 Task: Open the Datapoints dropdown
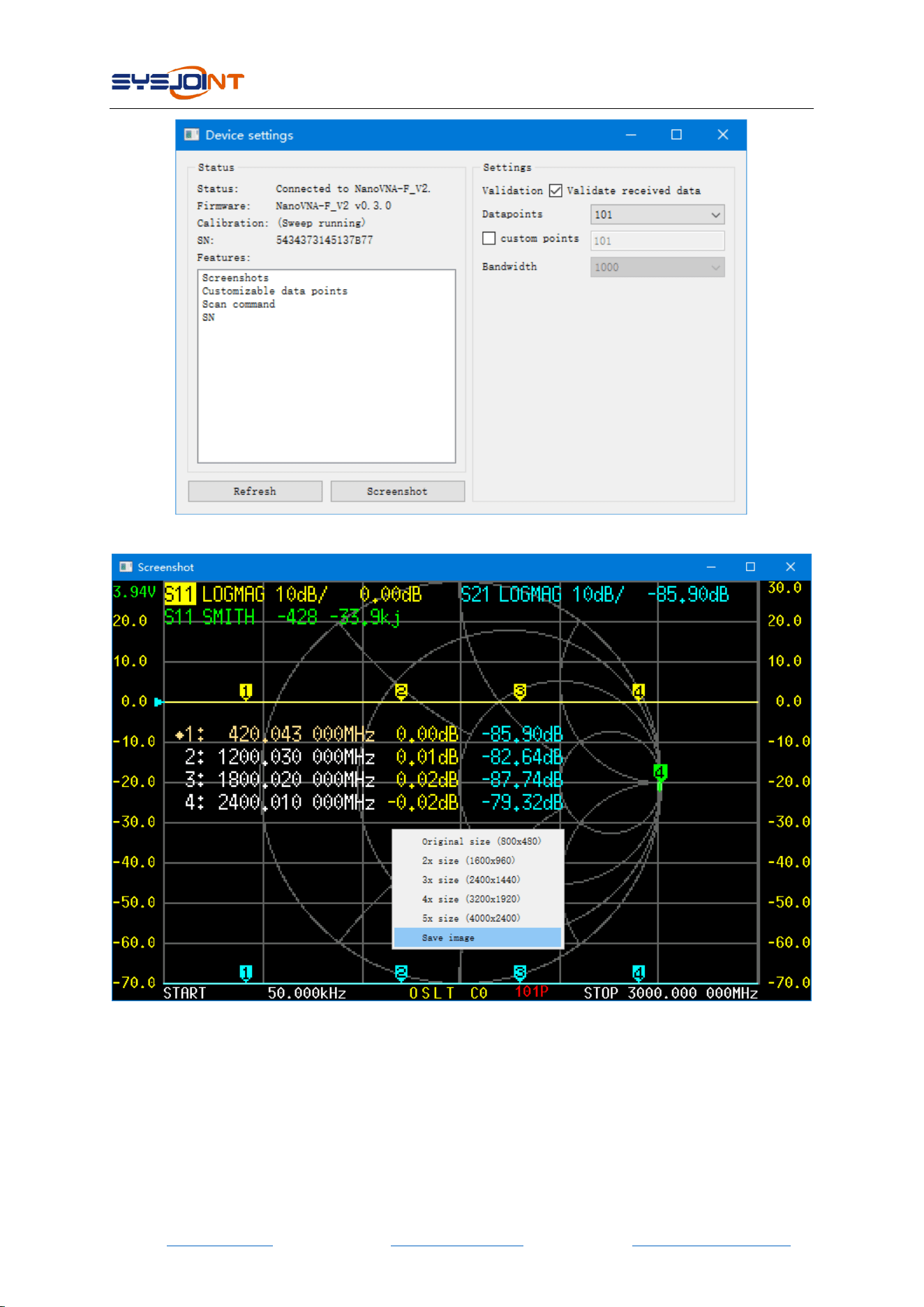657,215
